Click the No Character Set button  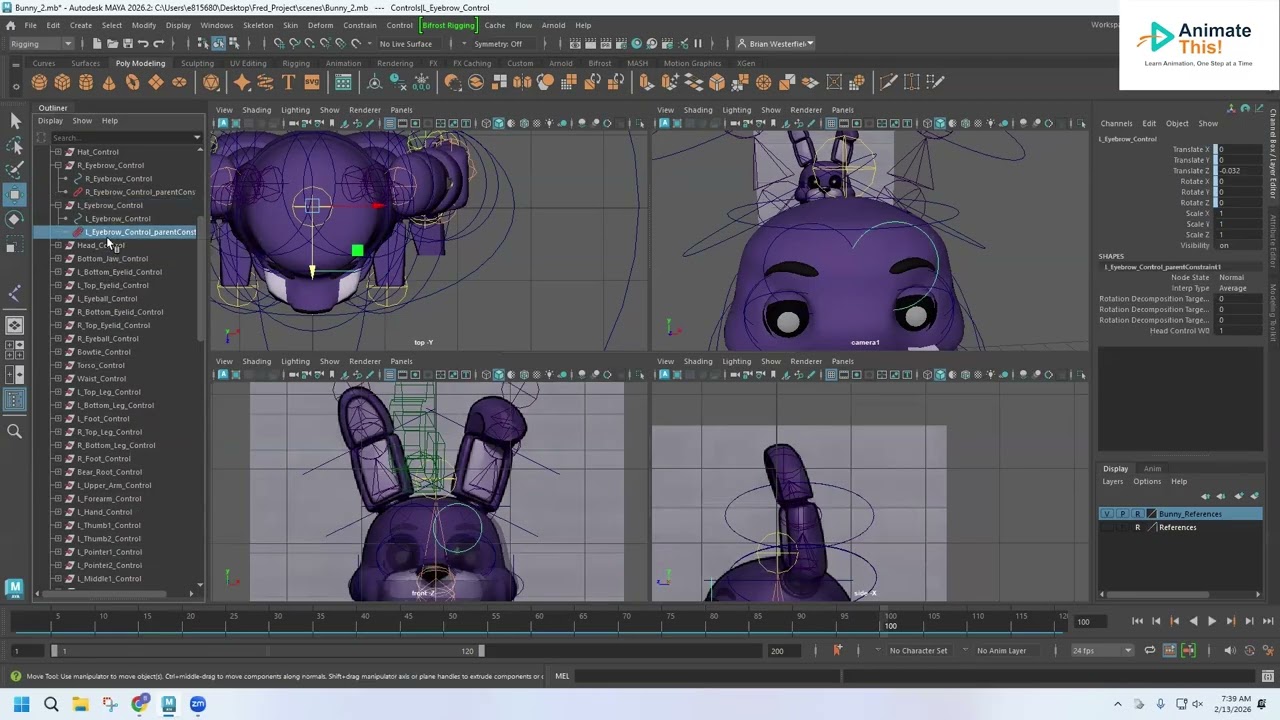pyautogui.click(x=919, y=651)
